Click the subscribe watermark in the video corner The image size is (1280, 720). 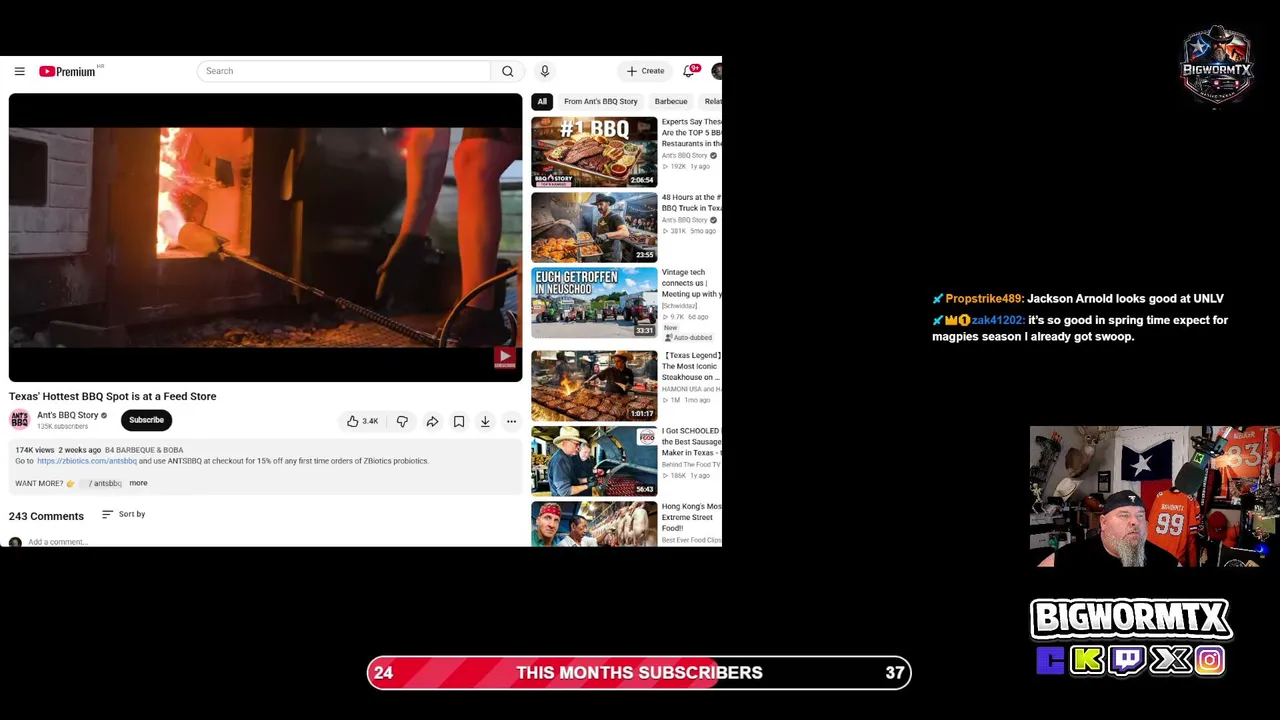[504, 357]
